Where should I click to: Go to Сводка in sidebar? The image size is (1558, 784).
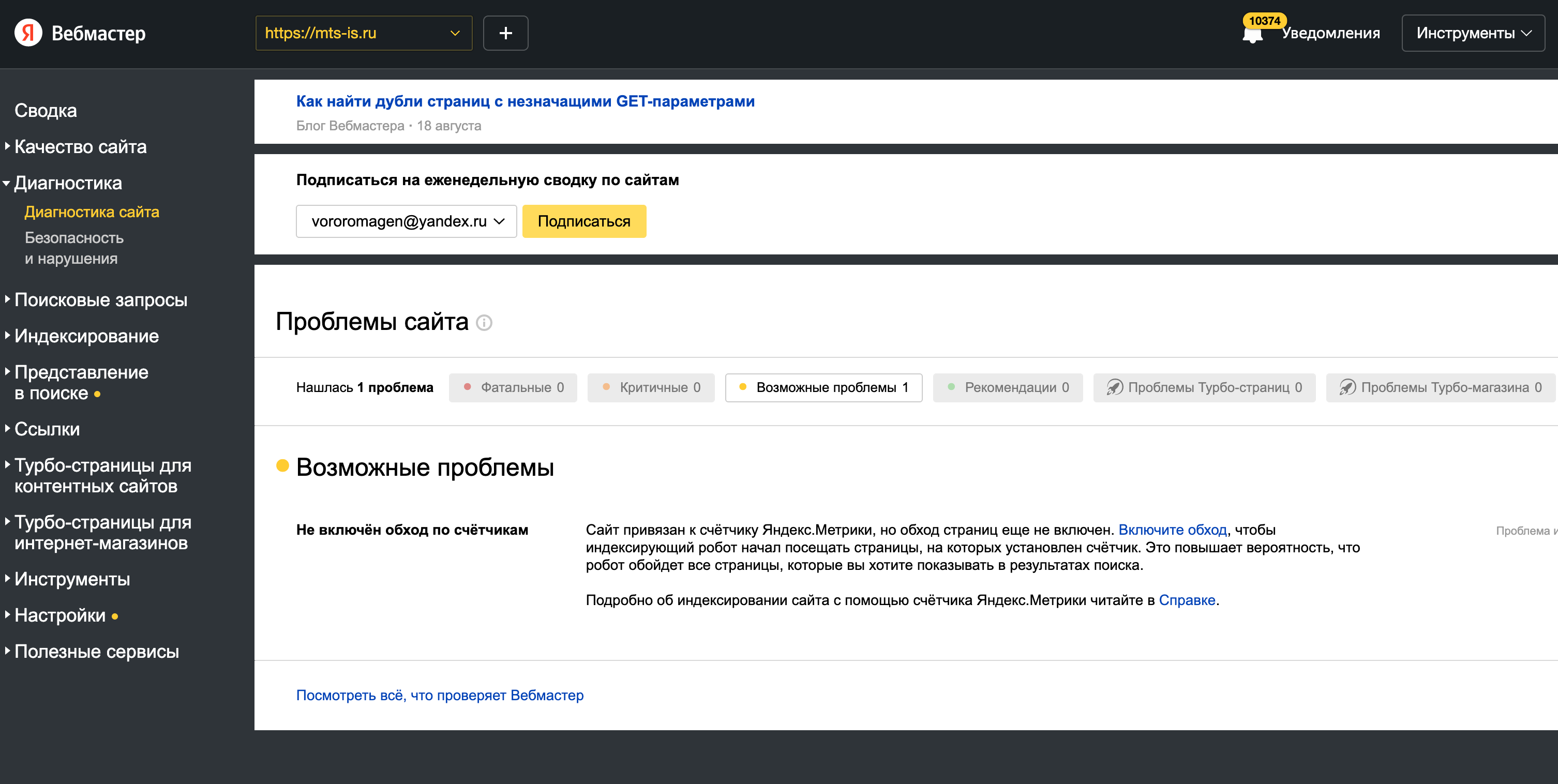click(x=46, y=111)
